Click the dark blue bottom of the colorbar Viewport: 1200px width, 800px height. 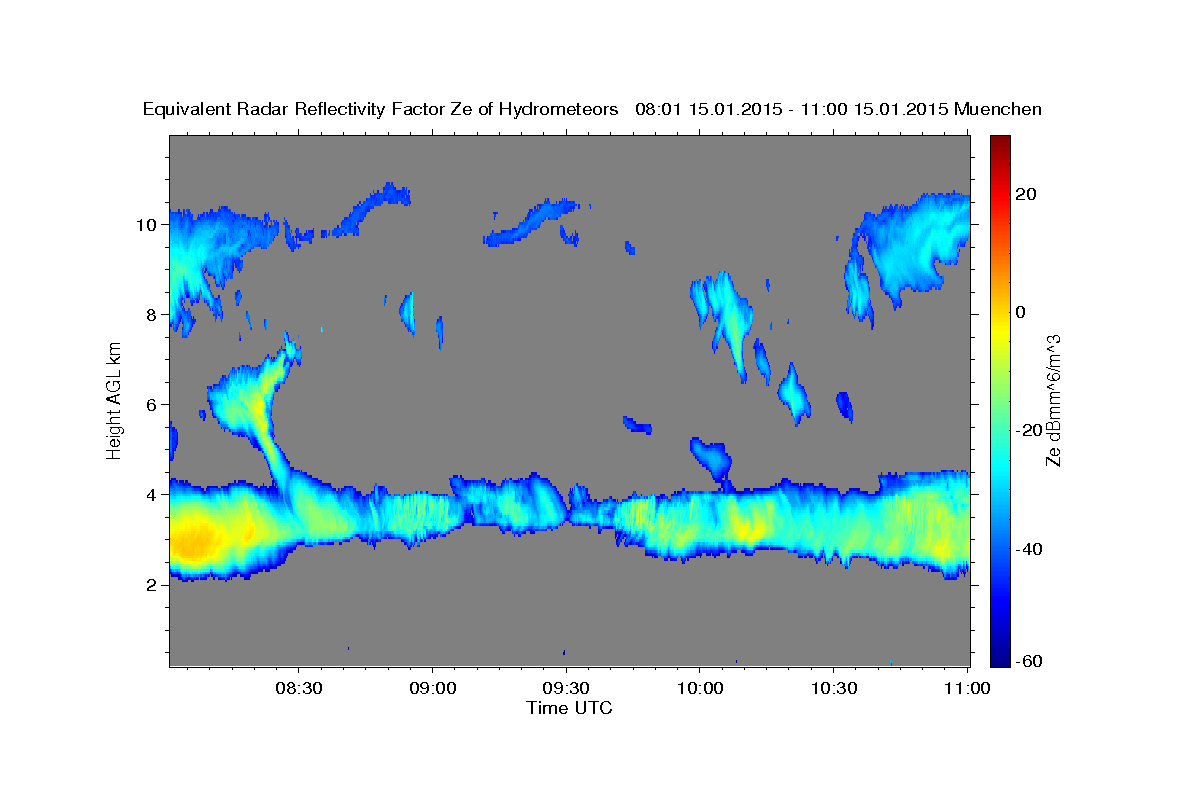999,650
